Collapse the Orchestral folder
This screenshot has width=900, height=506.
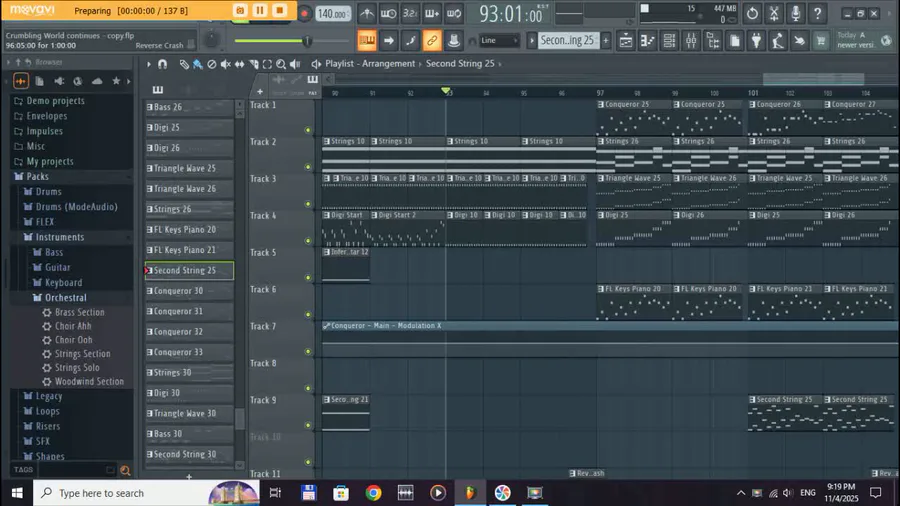pos(65,298)
